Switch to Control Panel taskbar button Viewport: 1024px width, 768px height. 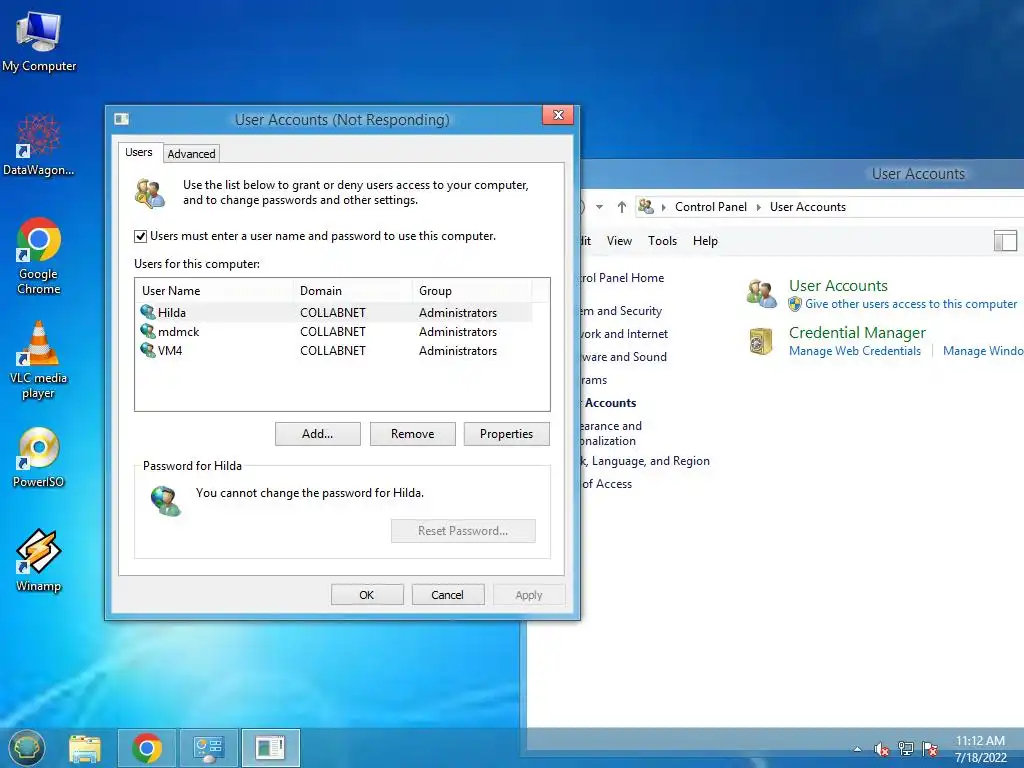click(x=209, y=748)
